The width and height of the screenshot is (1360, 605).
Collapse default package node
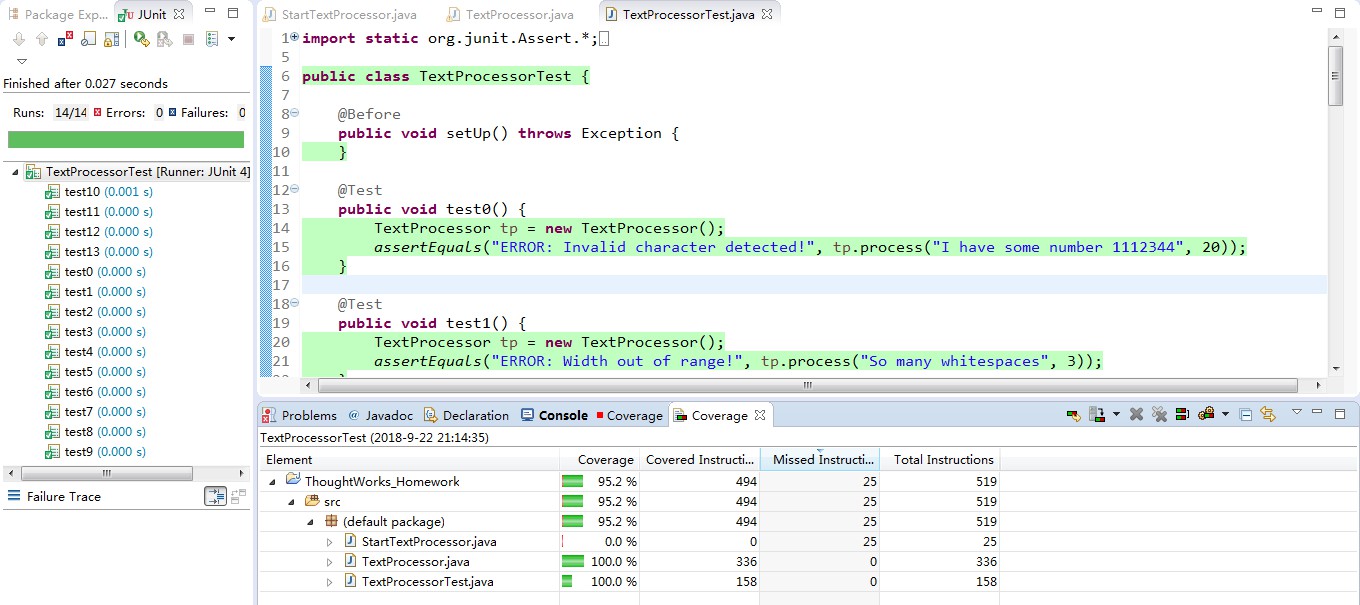tap(311, 521)
